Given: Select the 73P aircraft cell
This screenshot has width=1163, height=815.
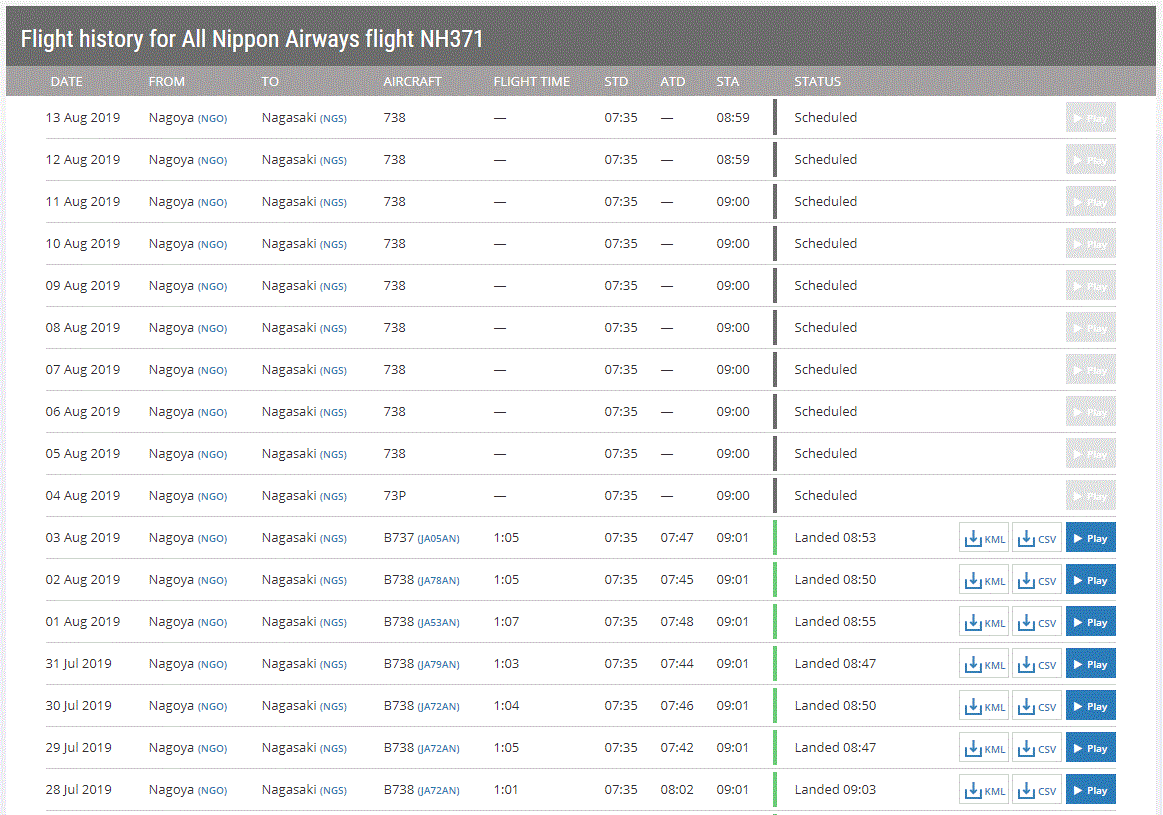Looking at the screenshot, I should [x=395, y=495].
